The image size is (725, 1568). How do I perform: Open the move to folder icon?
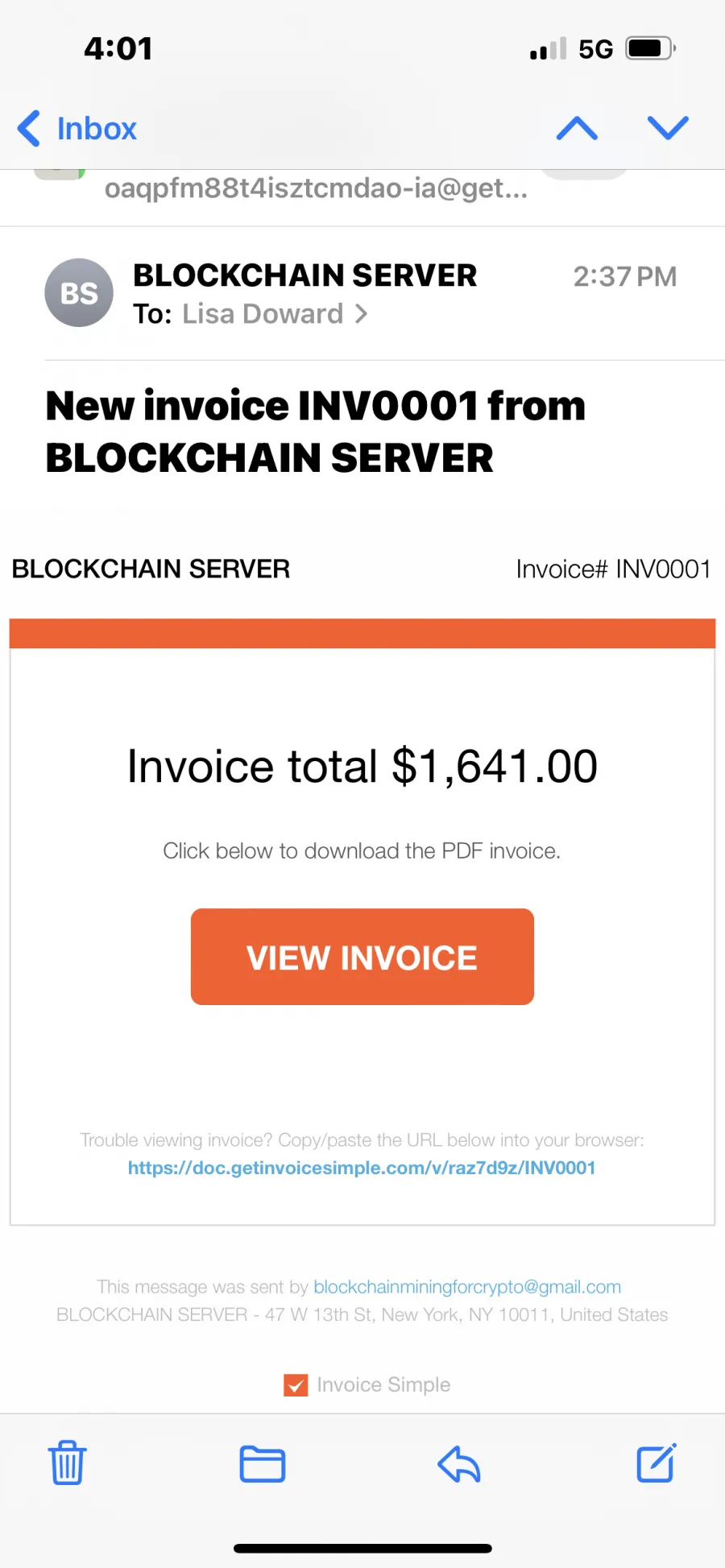click(263, 1464)
